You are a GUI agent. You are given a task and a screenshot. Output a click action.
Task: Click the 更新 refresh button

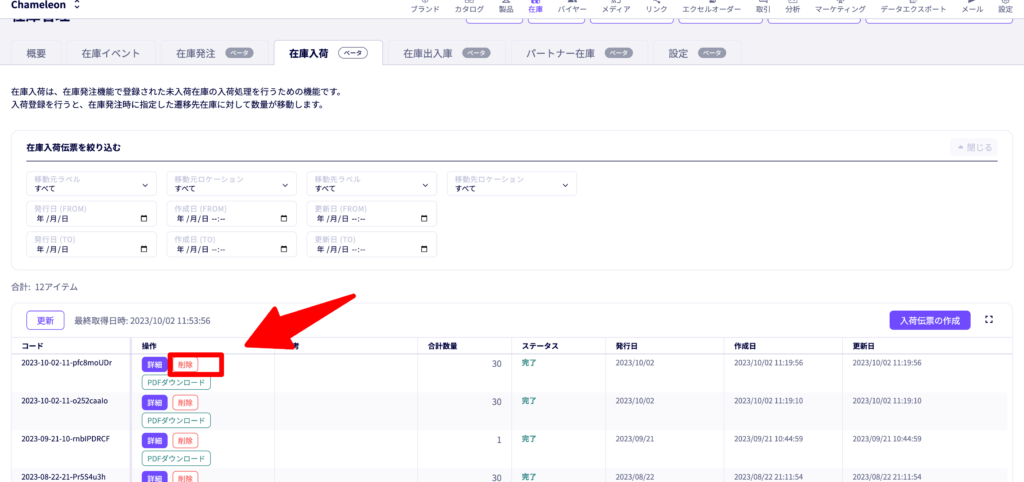coord(45,320)
